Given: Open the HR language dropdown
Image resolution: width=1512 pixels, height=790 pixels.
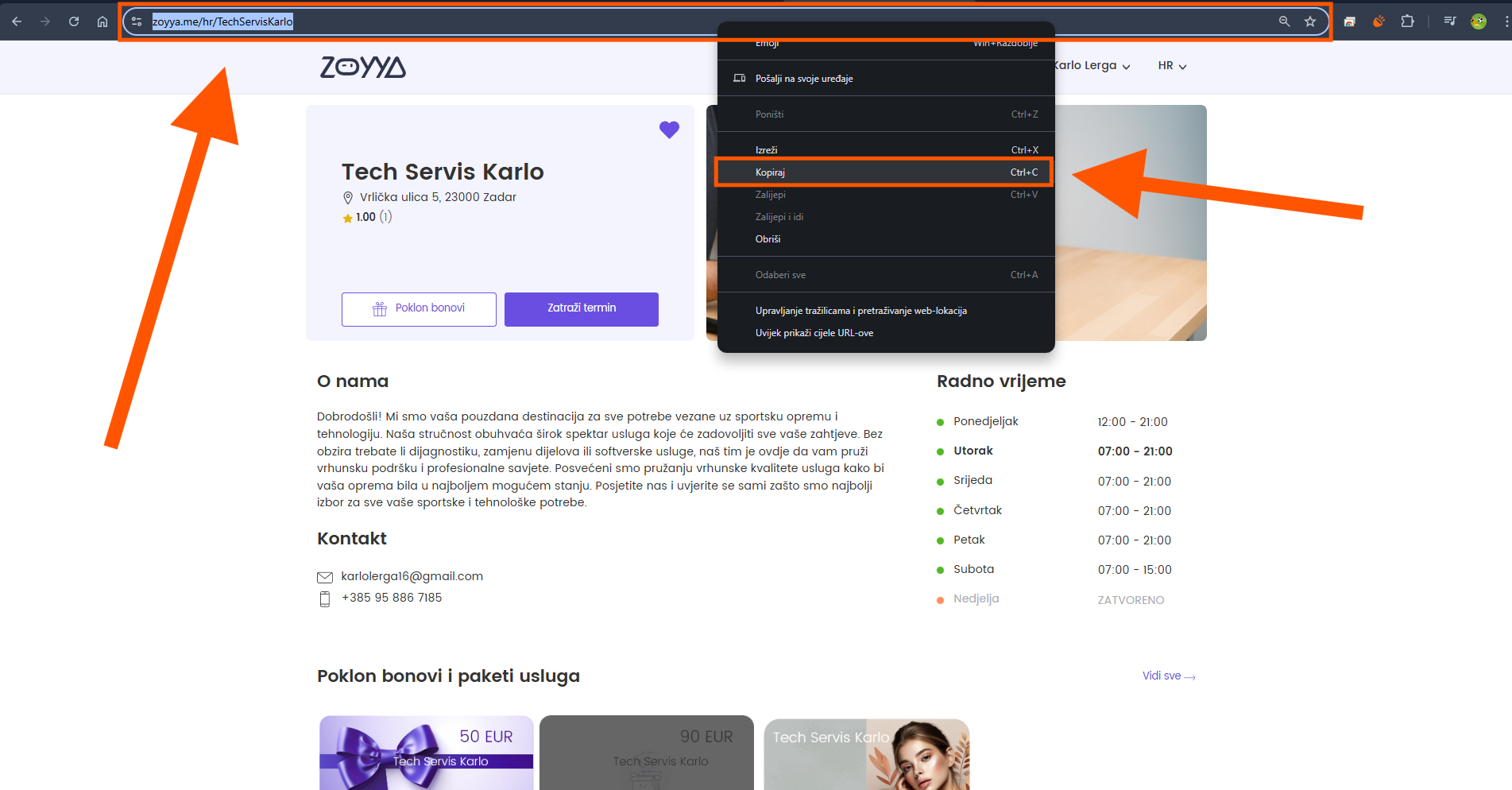Looking at the screenshot, I should pos(1172,66).
